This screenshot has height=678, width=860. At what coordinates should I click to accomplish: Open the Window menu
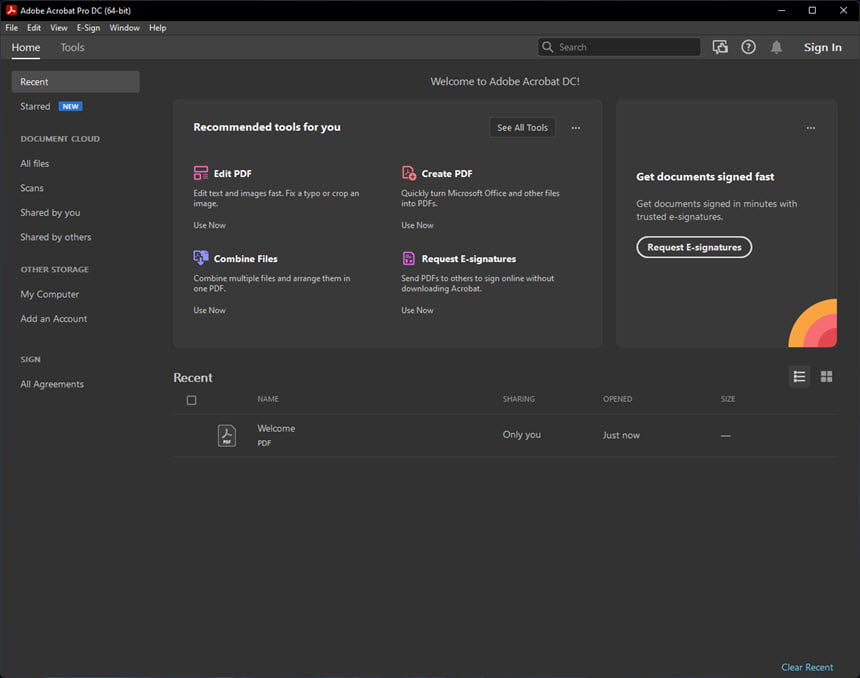click(x=125, y=27)
